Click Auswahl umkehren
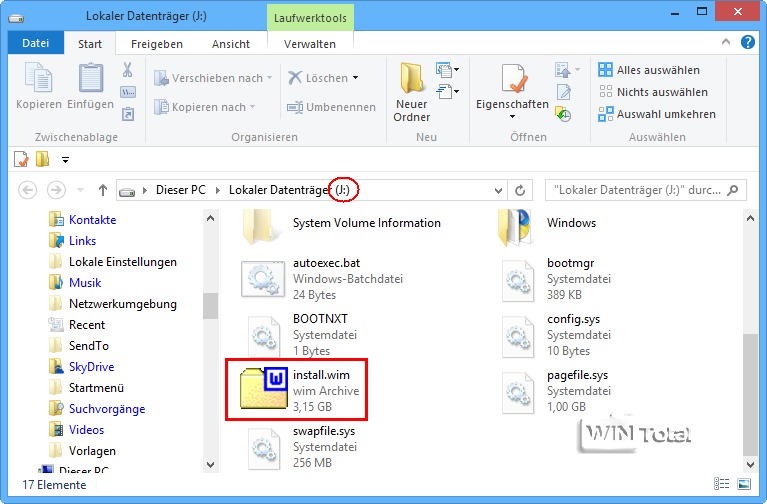 [657, 114]
